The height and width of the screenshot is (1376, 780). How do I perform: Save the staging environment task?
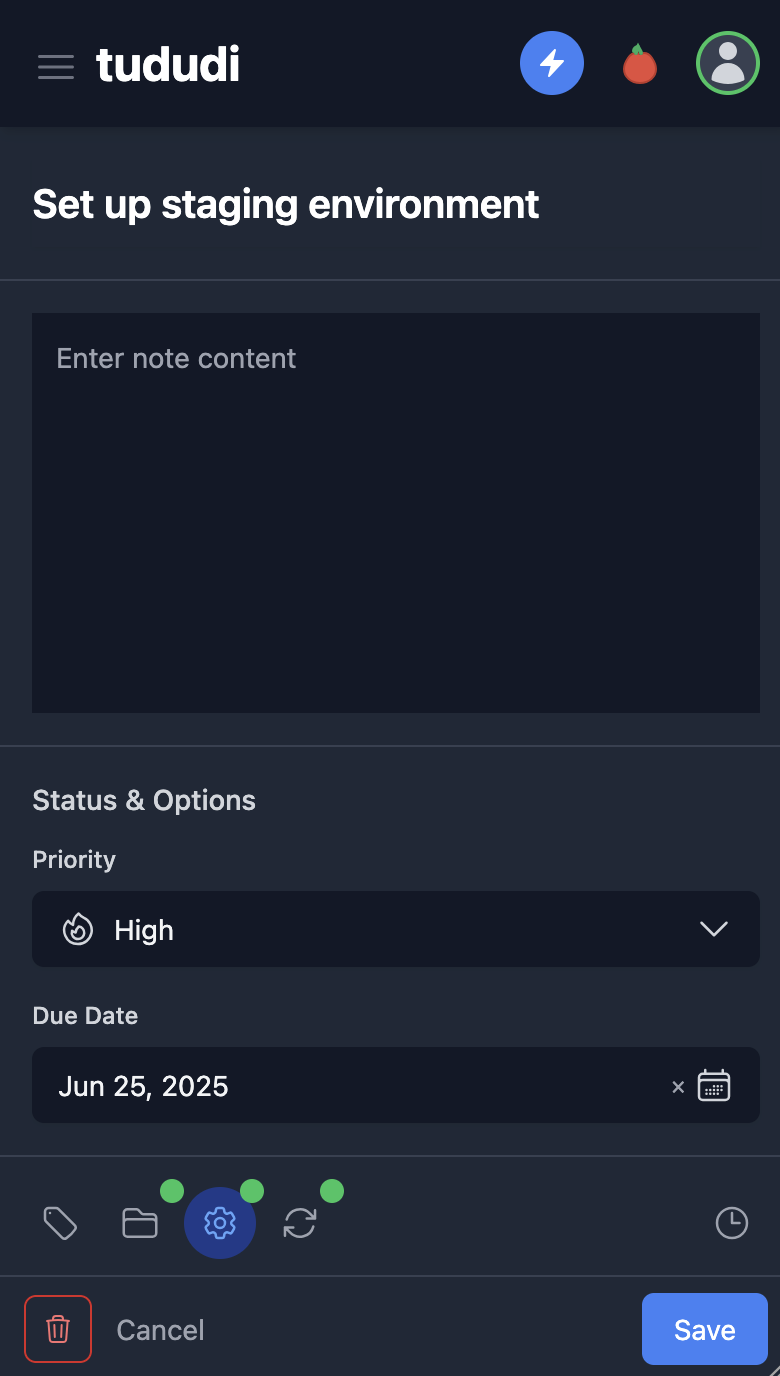tap(704, 1329)
